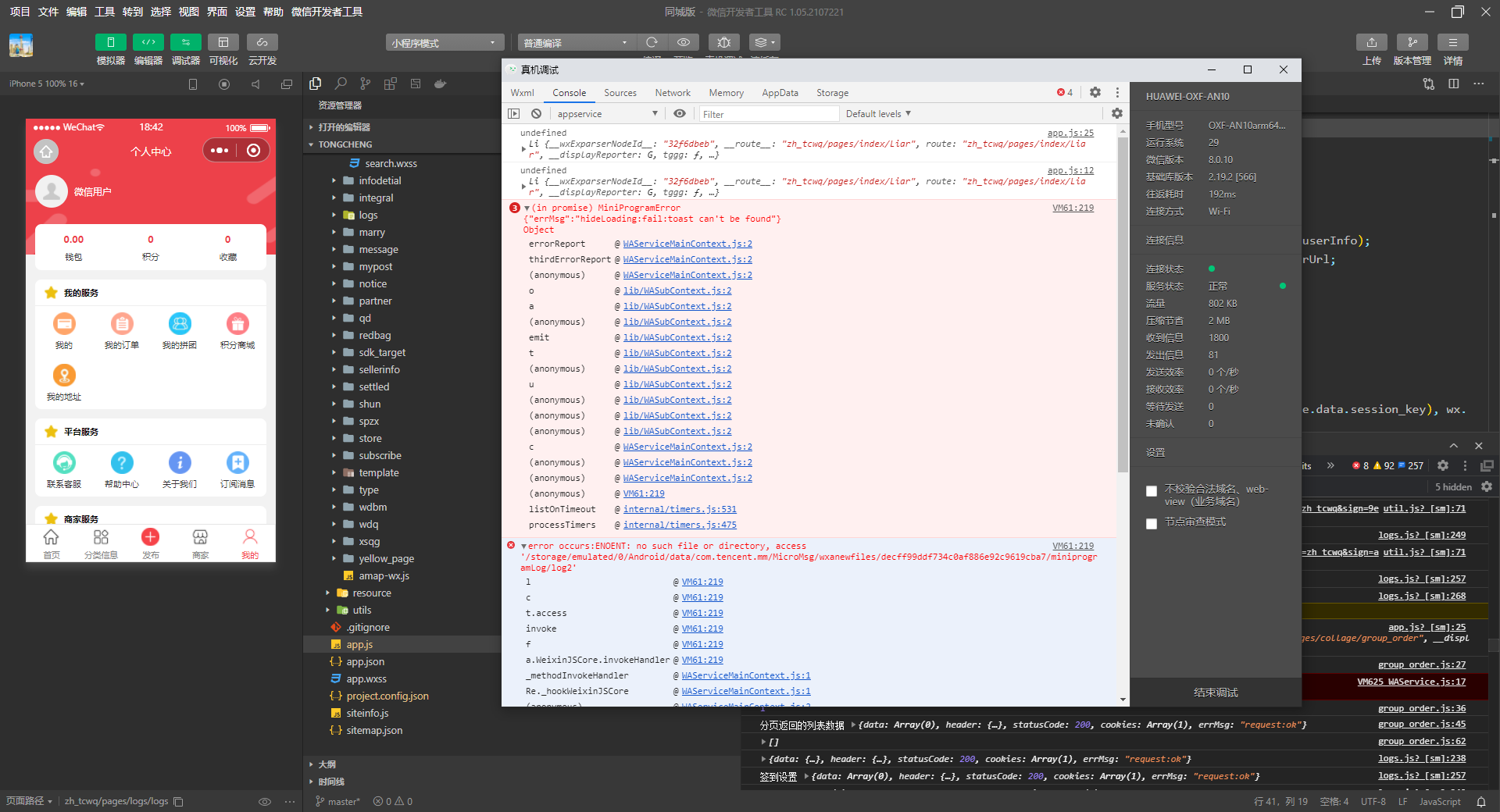Switch to the Sources tab

[620, 92]
